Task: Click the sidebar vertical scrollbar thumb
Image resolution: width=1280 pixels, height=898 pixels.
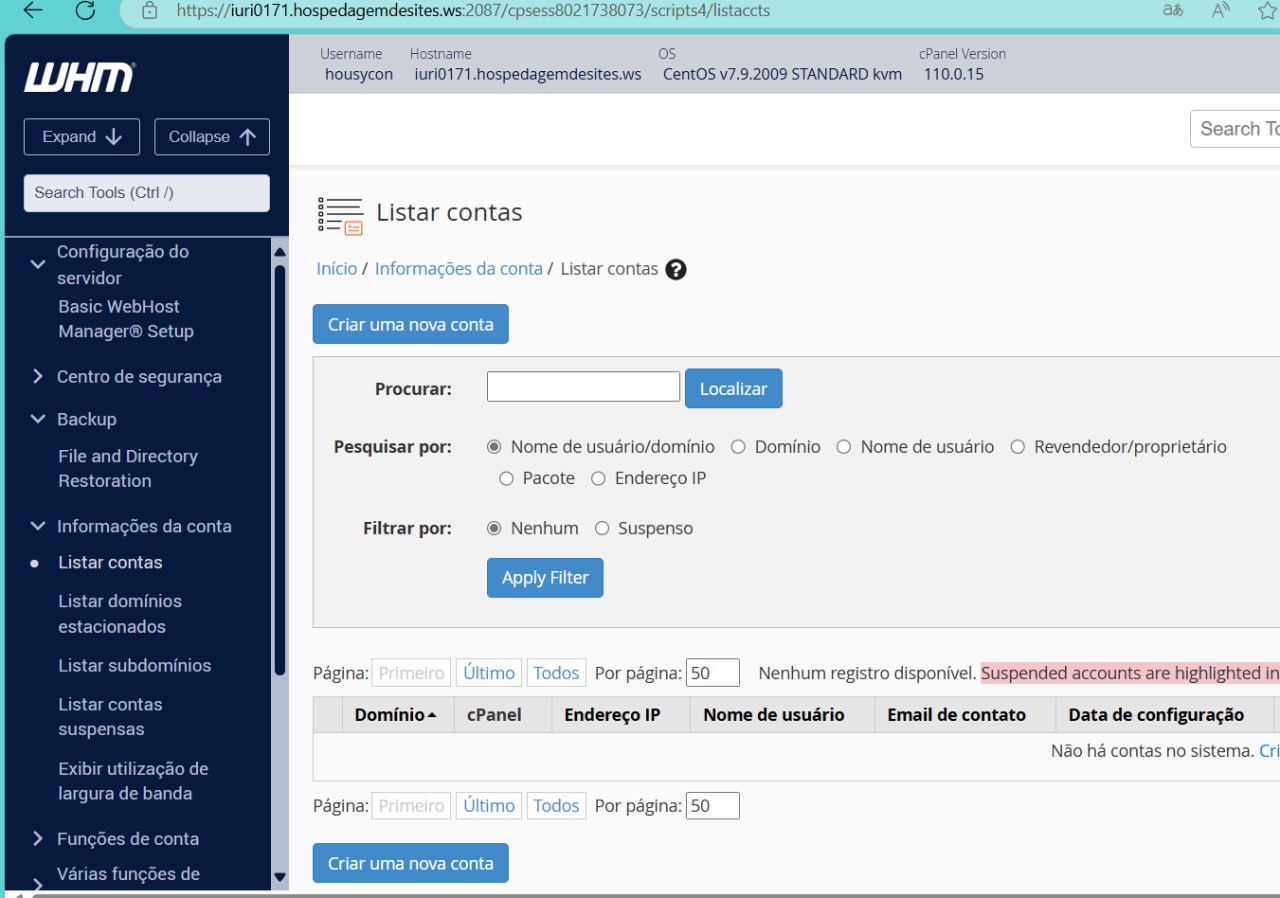Action: (280, 470)
